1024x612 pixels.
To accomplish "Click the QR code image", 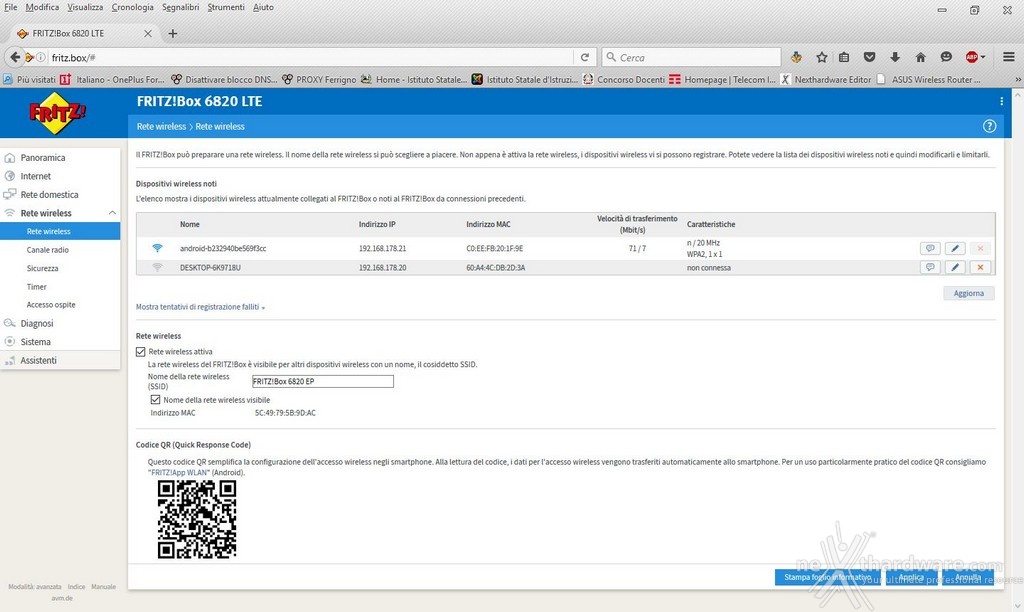I will pos(197,519).
